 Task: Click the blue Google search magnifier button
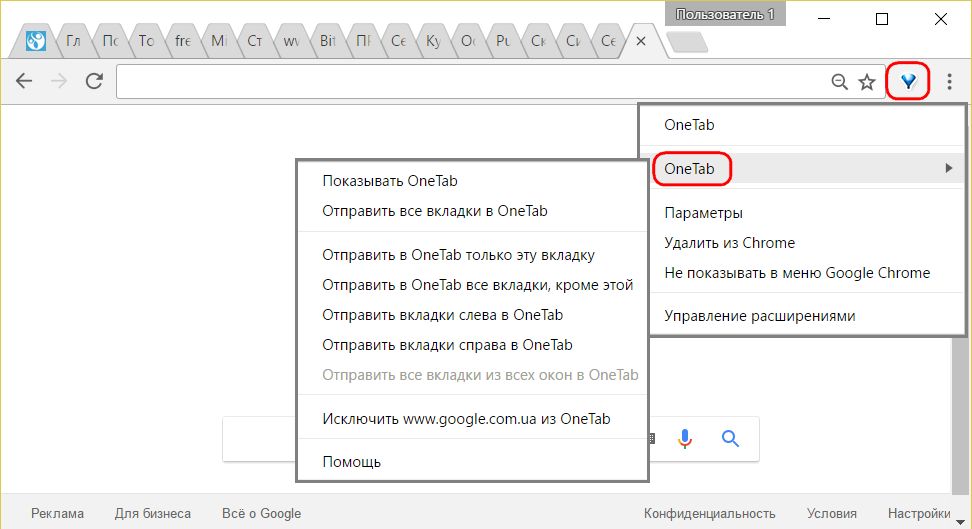pyautogui.click(x=730, y=438)
